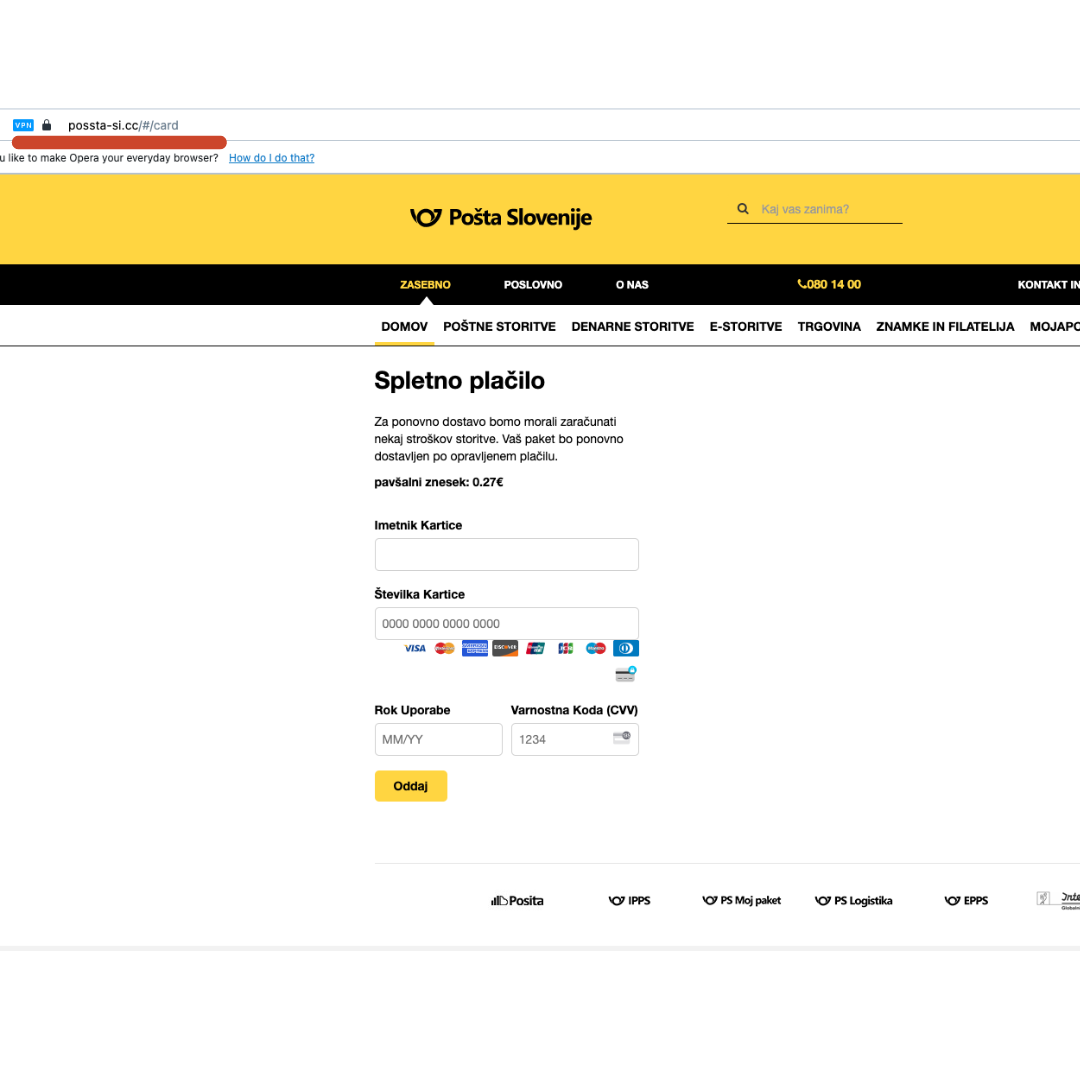This screenshot has height=1080, width=1080.
Task: Go to the DOMOV menu item
Action: tap(404, 326)
